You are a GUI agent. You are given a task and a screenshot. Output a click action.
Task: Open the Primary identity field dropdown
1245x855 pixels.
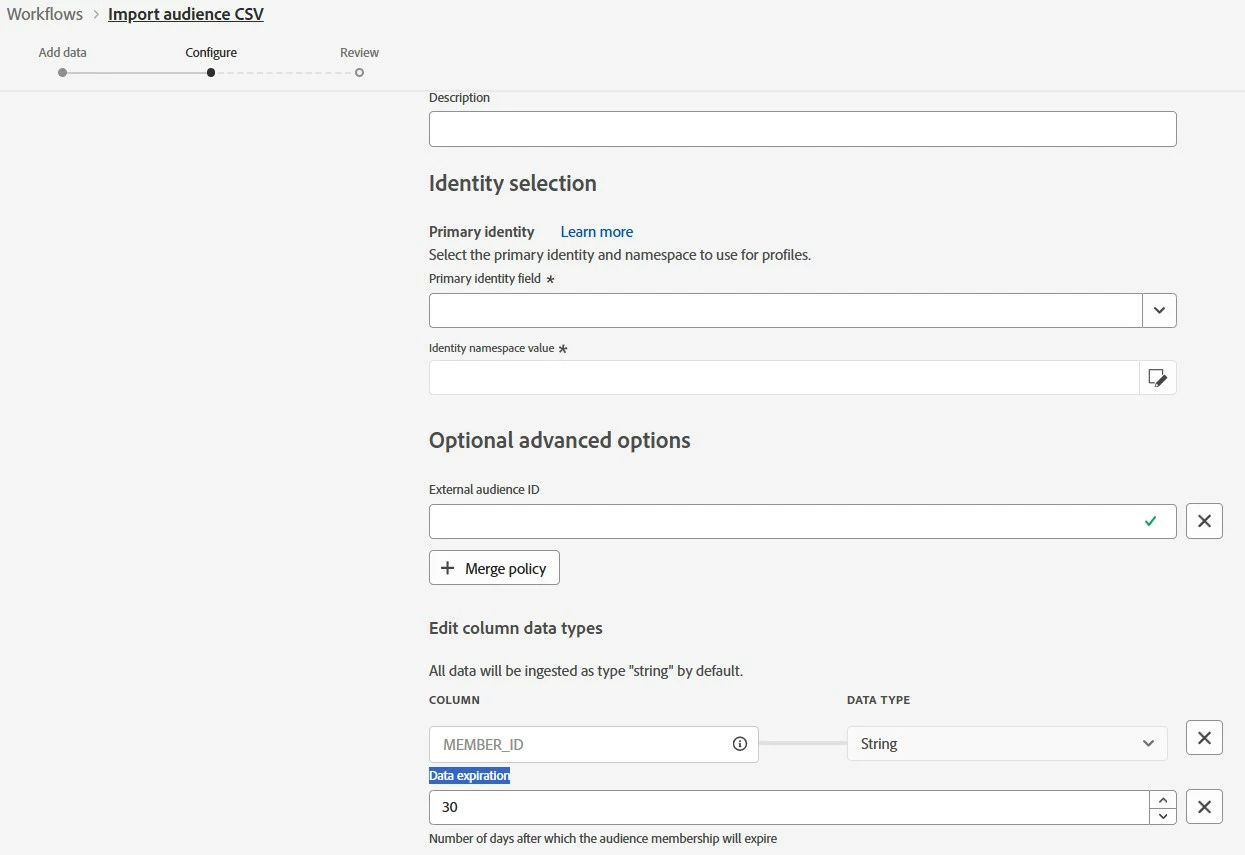(1159, 310)
